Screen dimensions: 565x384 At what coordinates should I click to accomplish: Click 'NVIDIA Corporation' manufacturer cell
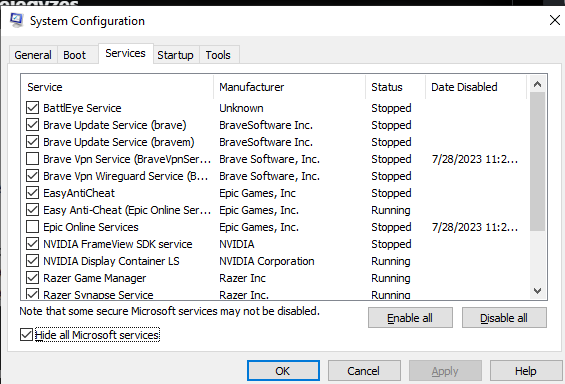[x=267, y=261]
